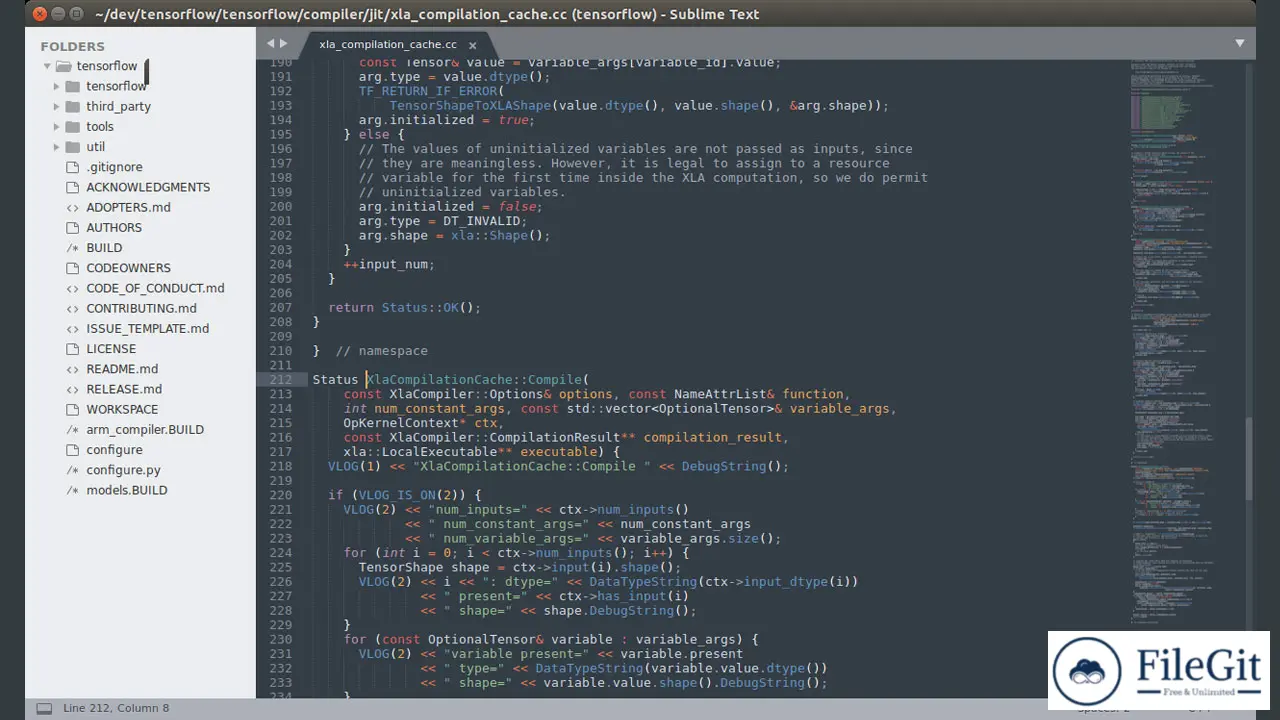Open the panel switcher icon in status bar
The height and width of the screenshot is (720, 1280).
(x=44, y=709)
